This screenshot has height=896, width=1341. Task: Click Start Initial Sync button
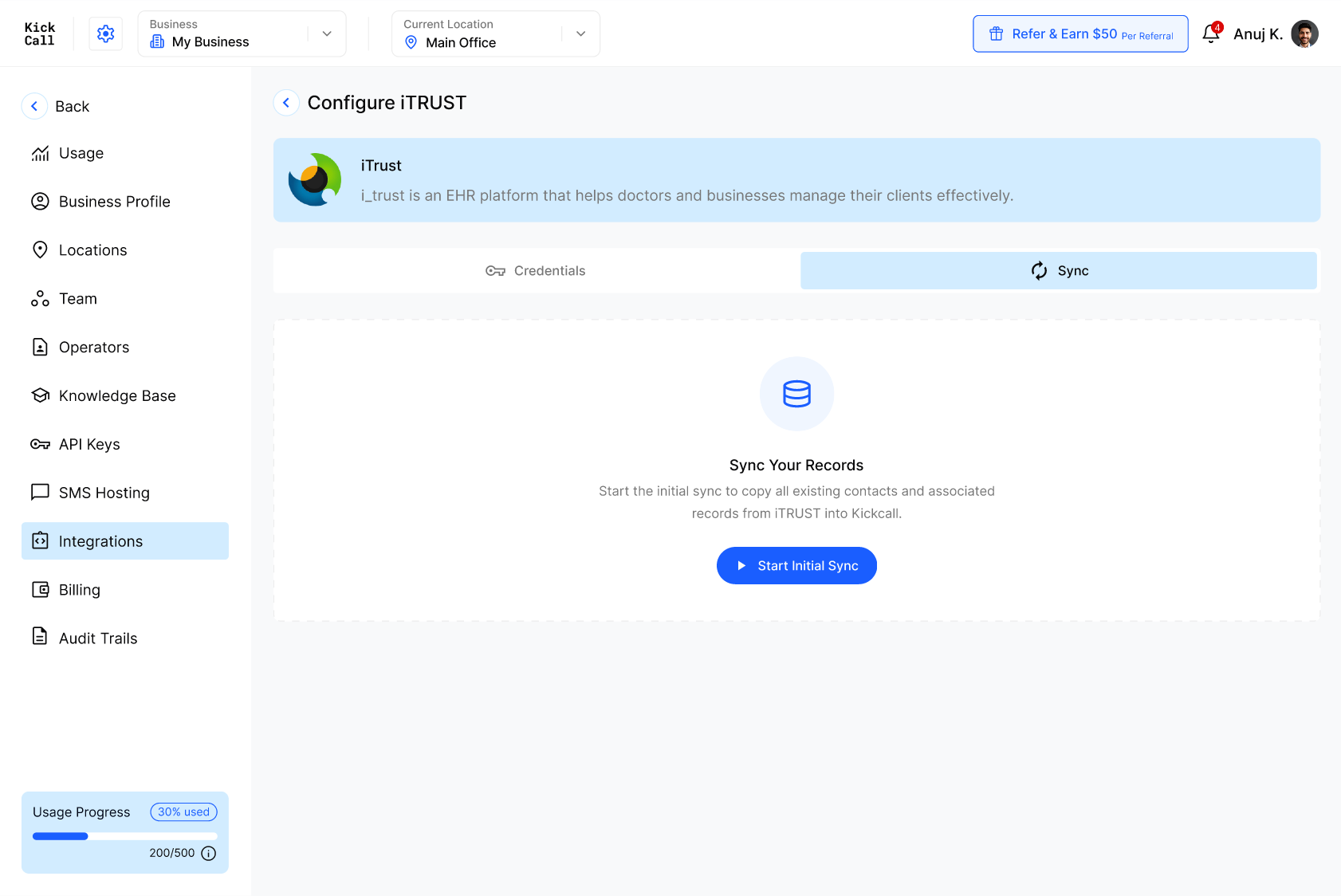click(796, 566)
